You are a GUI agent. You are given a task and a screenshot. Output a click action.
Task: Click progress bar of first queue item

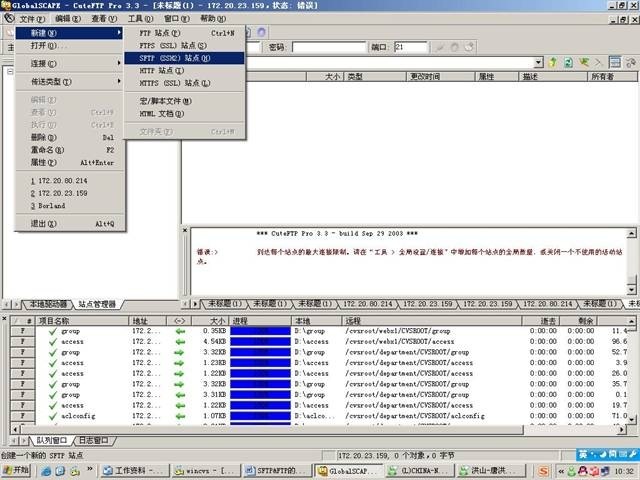pyautogui.click(x=259, y=331)
